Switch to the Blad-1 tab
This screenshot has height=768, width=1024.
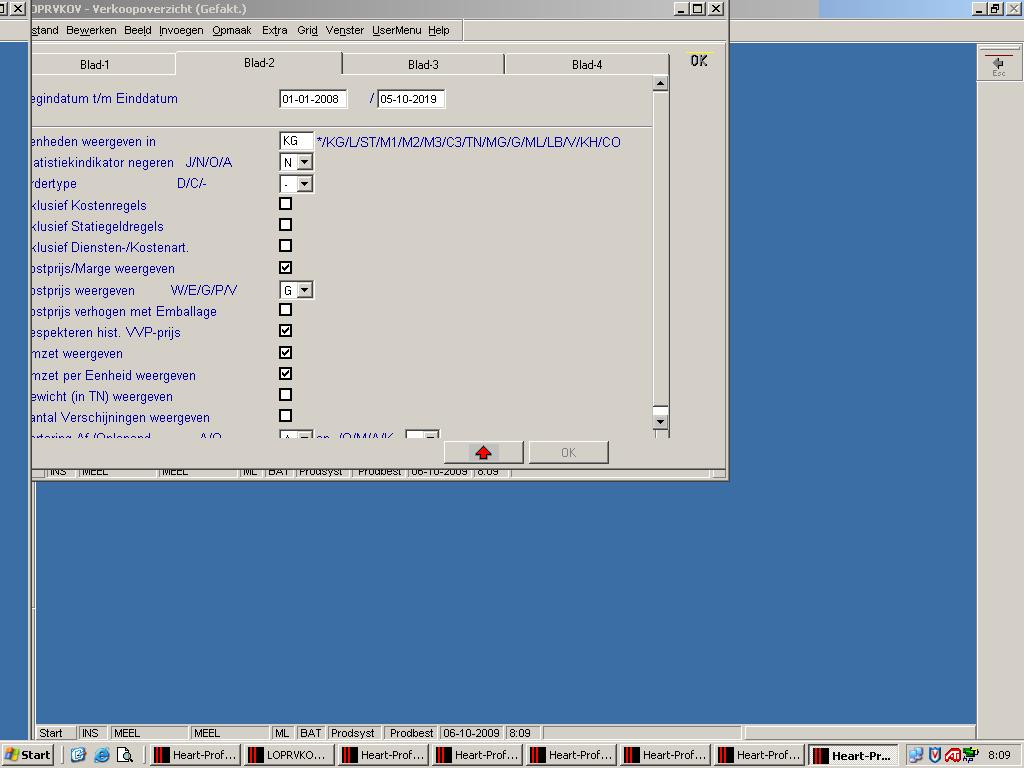coord(95,65)
